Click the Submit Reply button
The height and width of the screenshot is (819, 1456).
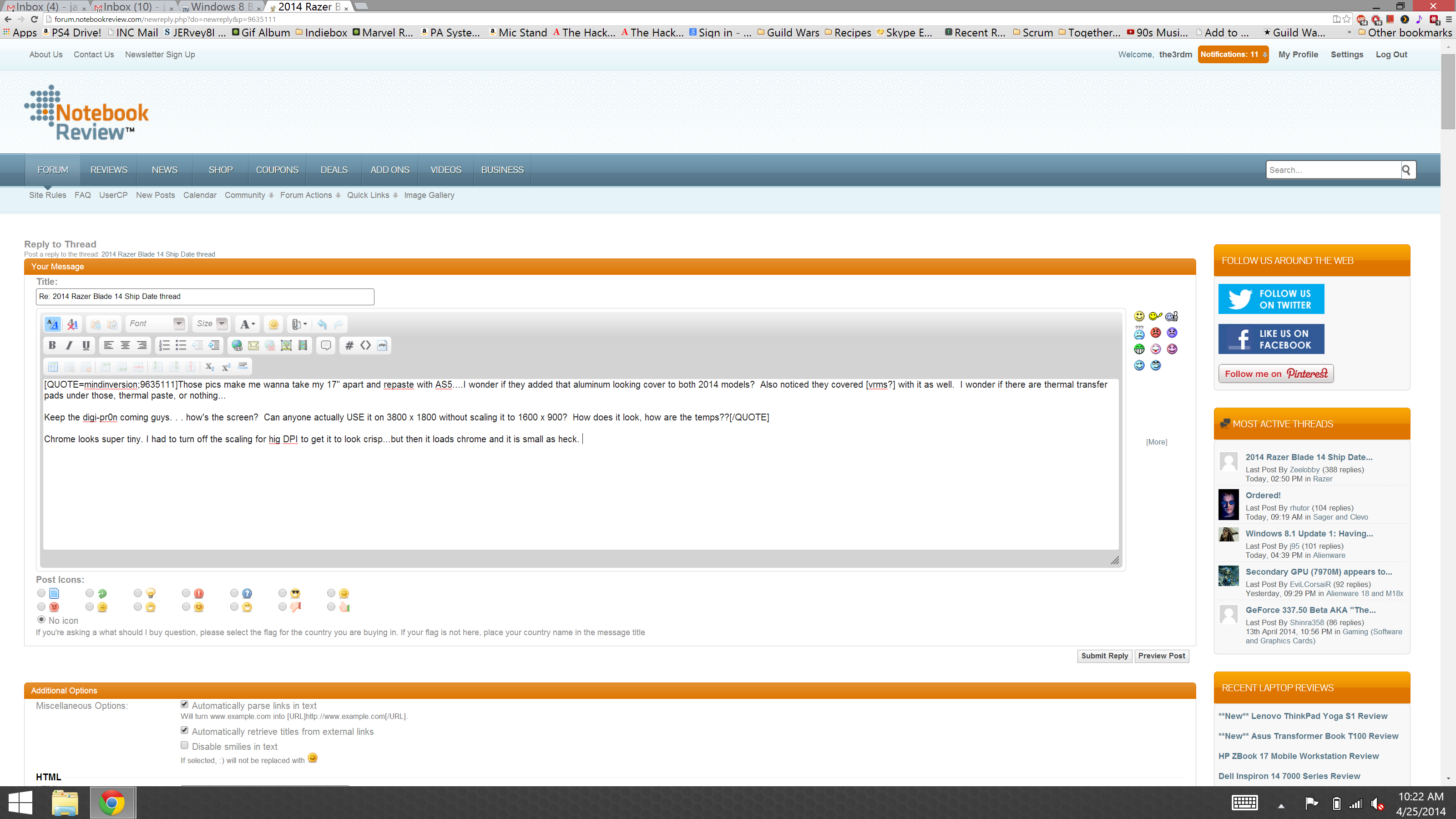point(1104,656)
